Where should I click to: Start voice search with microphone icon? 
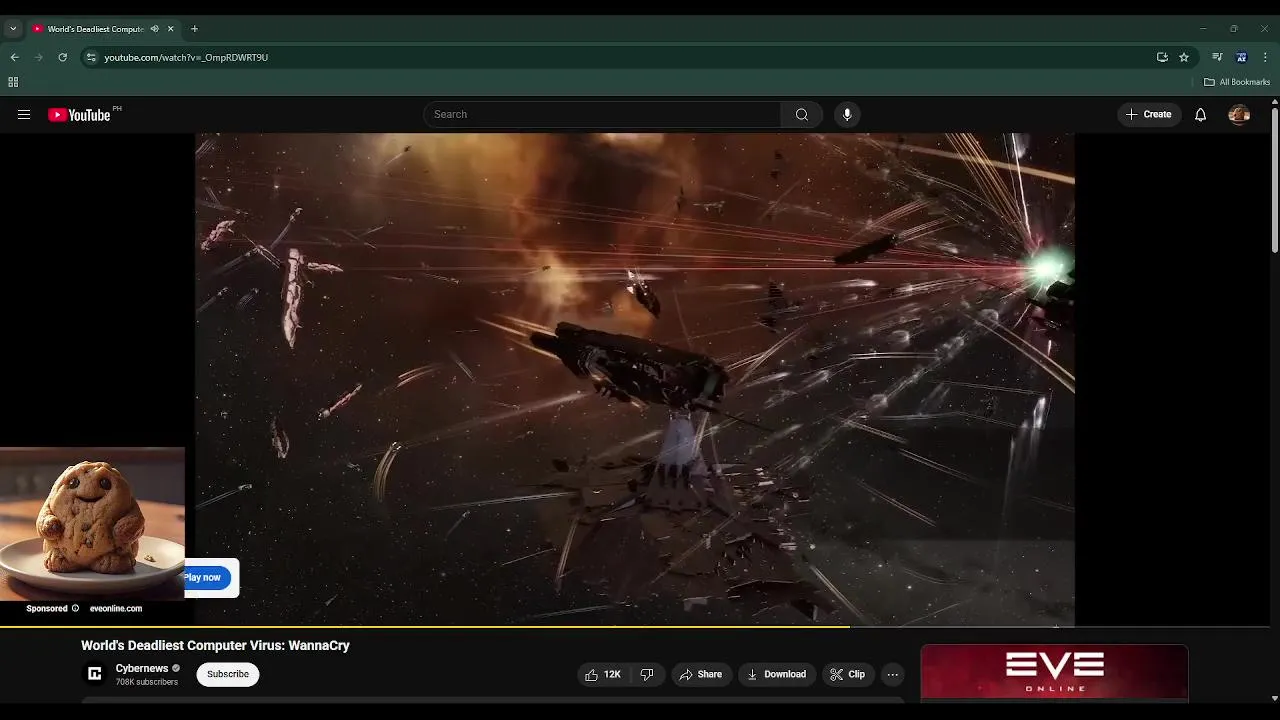click(847, 114)
